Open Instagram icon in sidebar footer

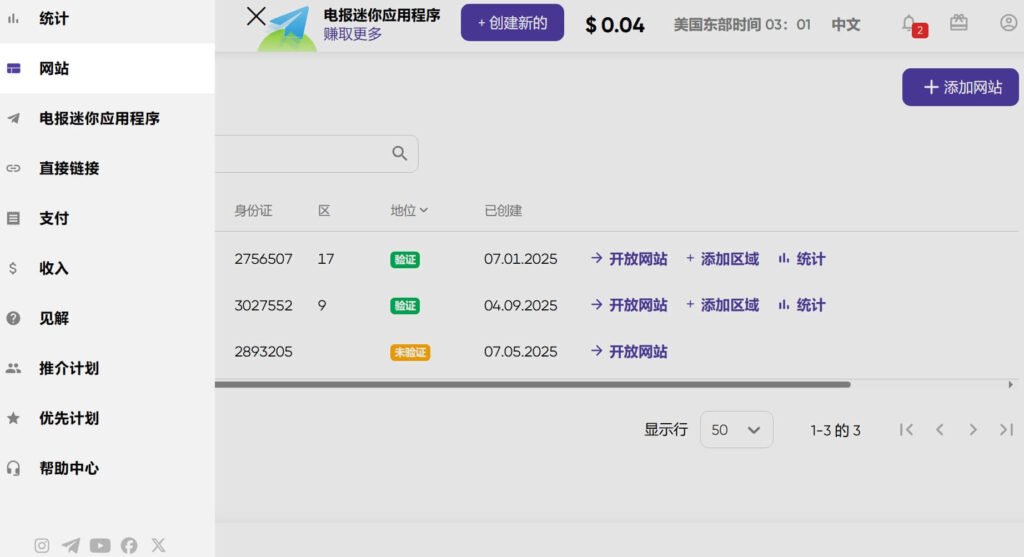point(42,545)
